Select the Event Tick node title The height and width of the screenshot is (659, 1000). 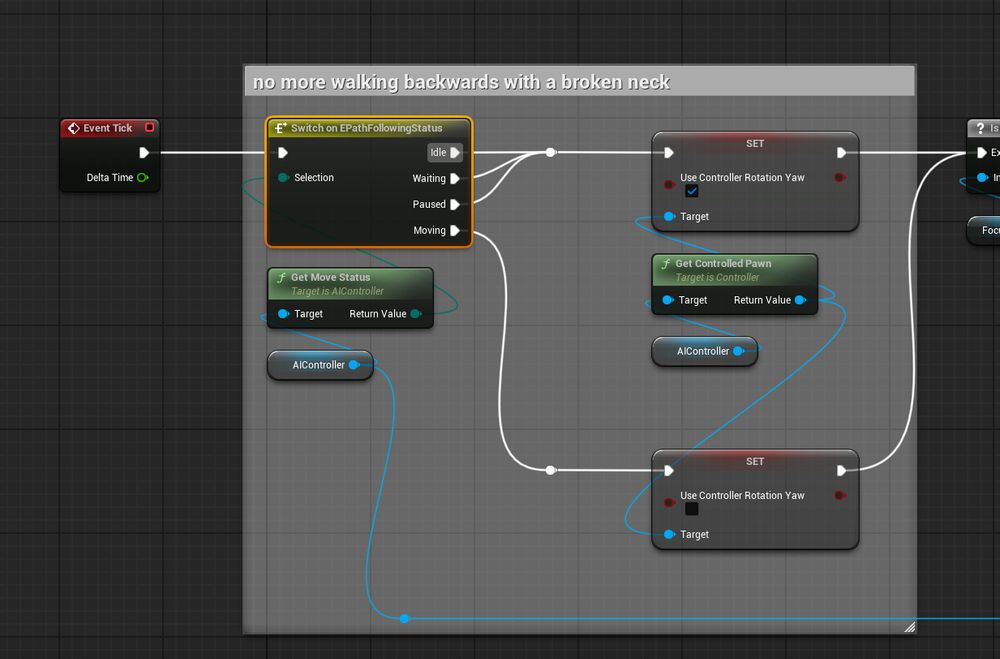pos(108,128)
